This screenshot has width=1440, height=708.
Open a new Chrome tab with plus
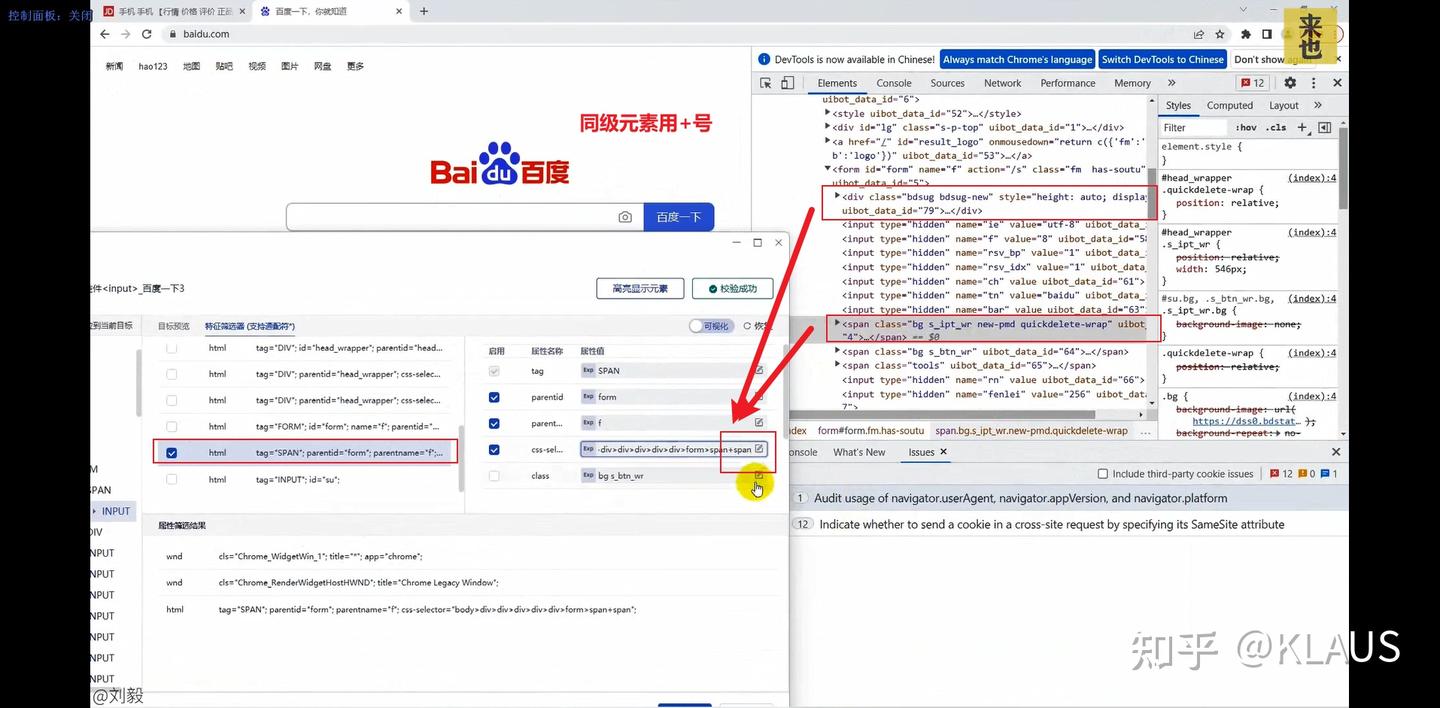pos(424,11)
